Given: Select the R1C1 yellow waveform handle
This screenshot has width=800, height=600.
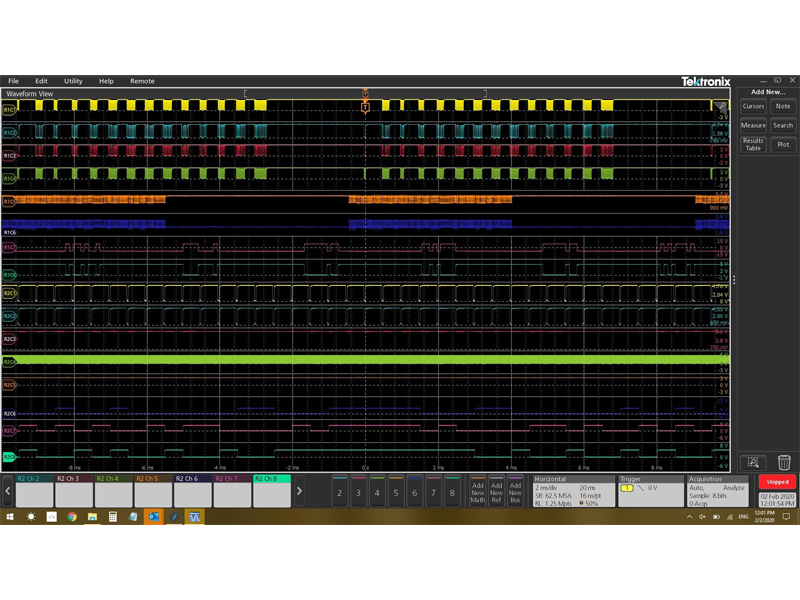Looking at the screenshot, I should click(x=9, y=108).
